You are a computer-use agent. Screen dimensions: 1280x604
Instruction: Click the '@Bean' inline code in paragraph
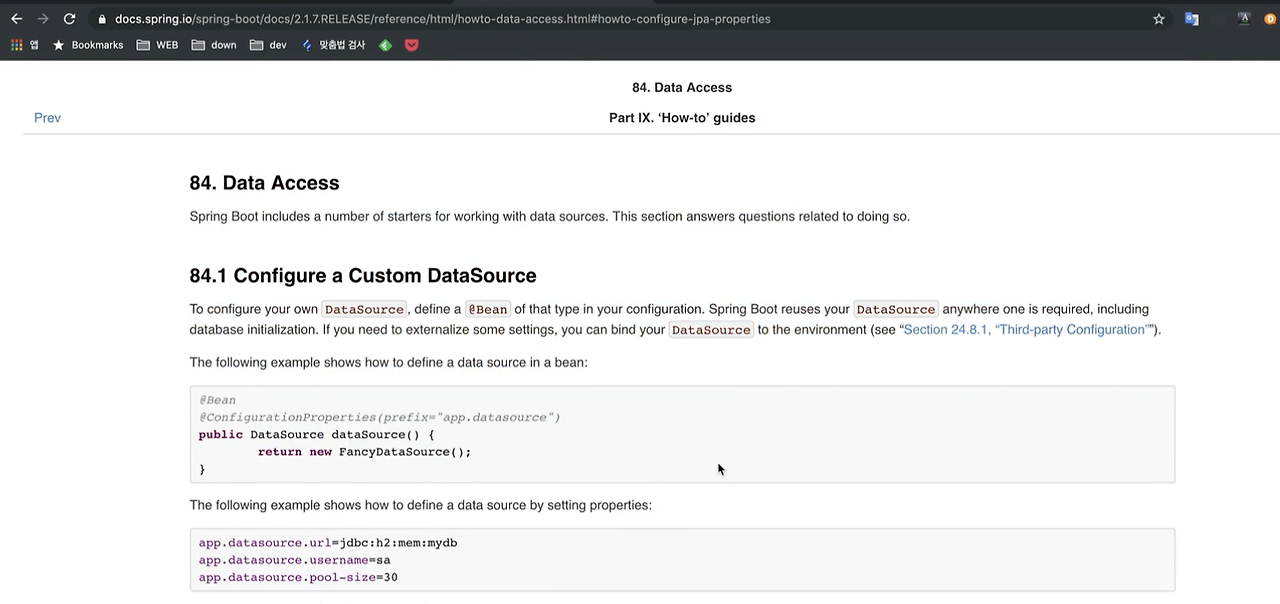pyautogui.click(x=488, y=310)
